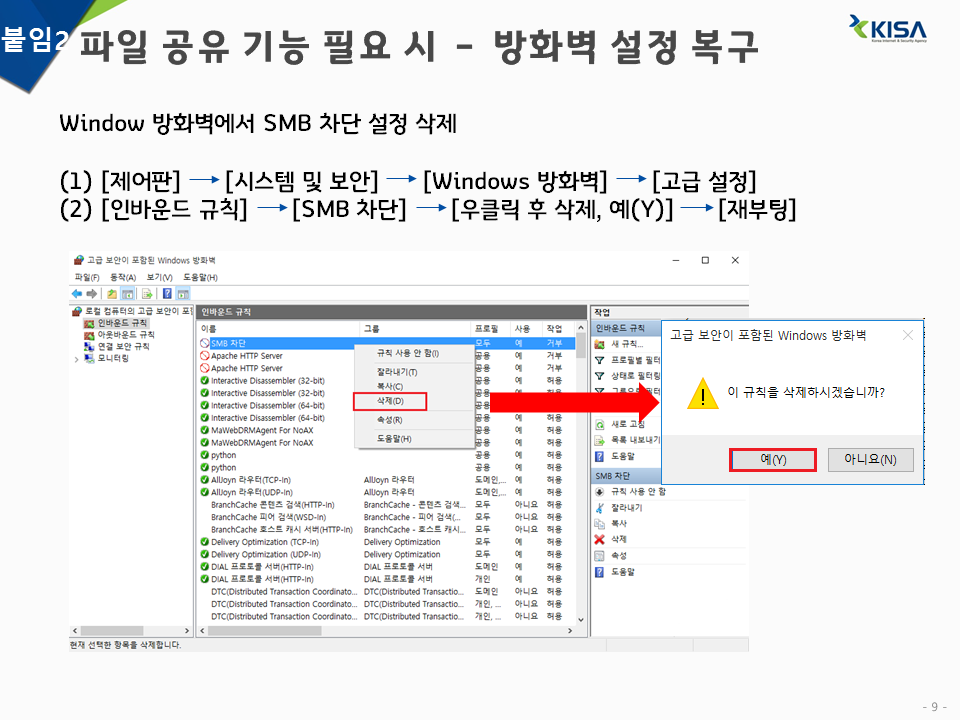Select the AllJoyn 라우터(UDP-In) rule
The image size is (960, 720).
tap(386, 492)
